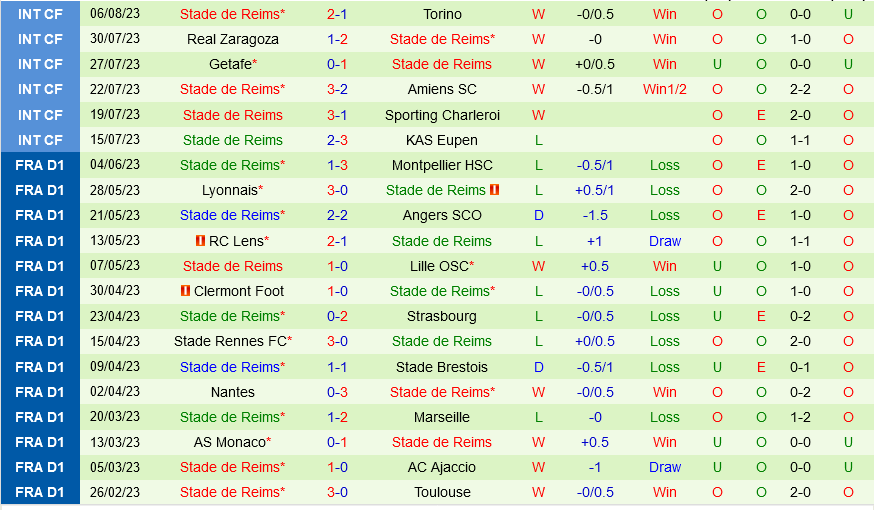
Task: Click the Montpellier HSC team name
Action: point(442,165)
